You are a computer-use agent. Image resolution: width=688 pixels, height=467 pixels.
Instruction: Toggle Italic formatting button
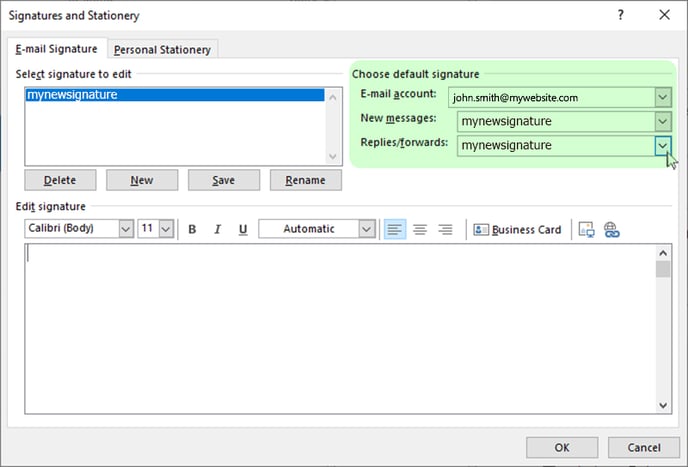pos(217,229)
